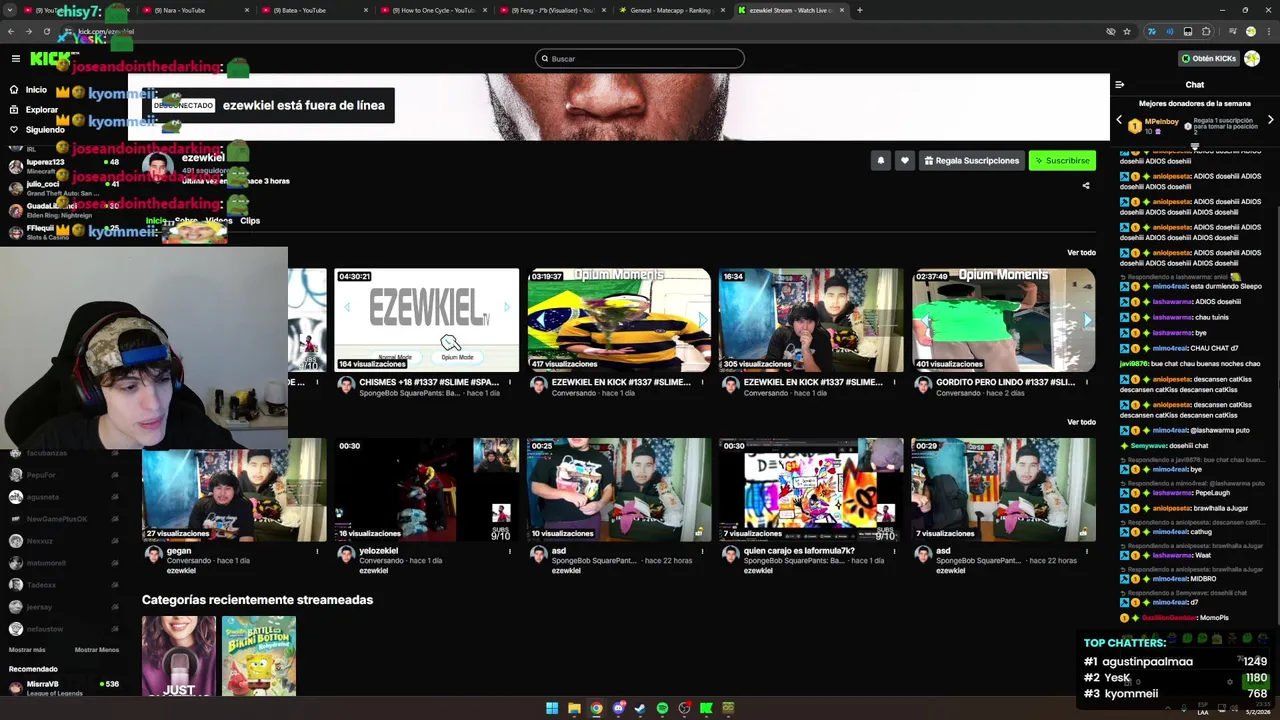
Task: Open options menu for the second asd clip
Action: pyautogui.click(x=1086, y=551)
